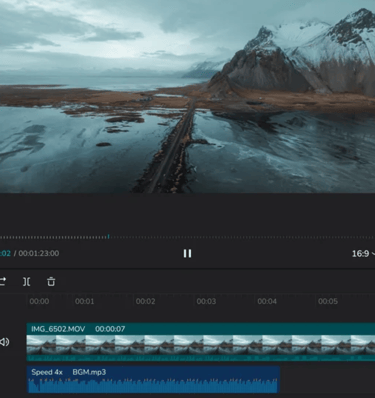Click the Speed 4x label
Viewport: 375px width, 398px height.
pyautogui.click(x=47, y=372)
